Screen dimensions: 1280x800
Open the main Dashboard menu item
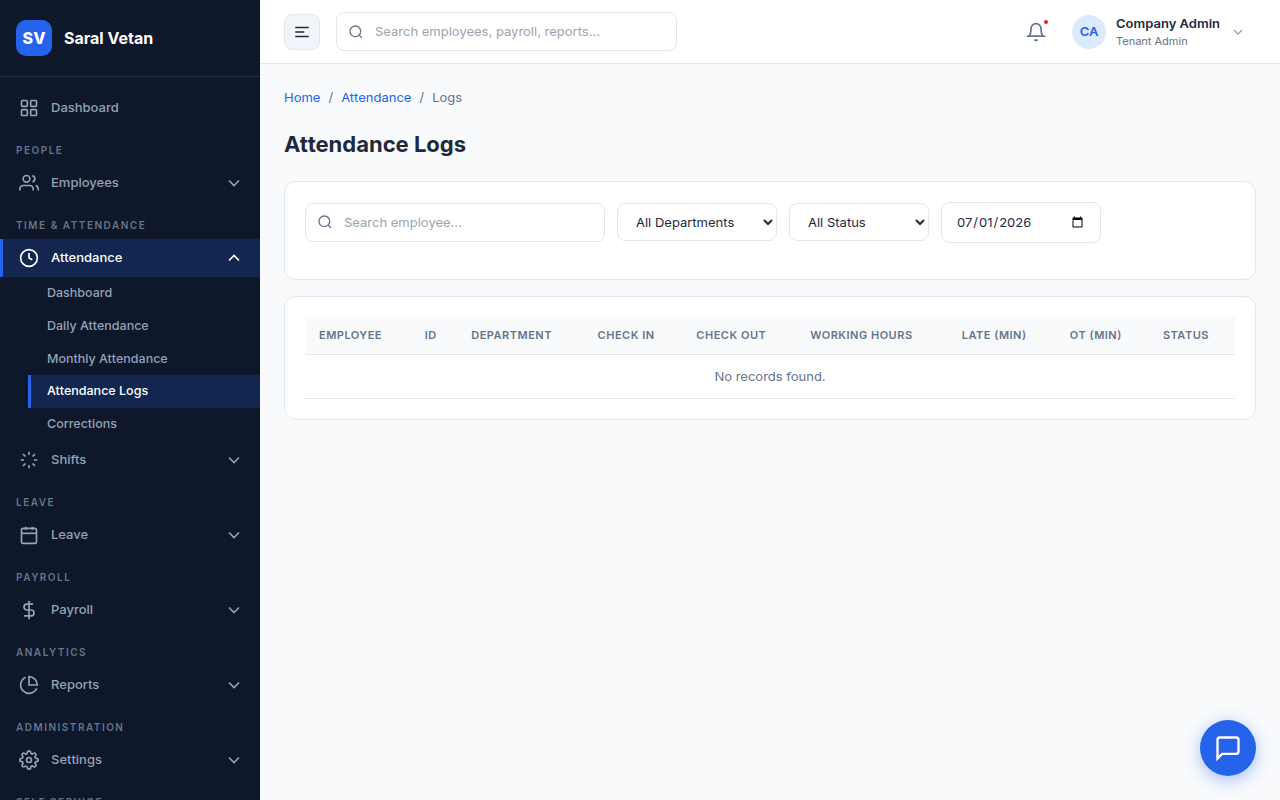coord(130,108)
